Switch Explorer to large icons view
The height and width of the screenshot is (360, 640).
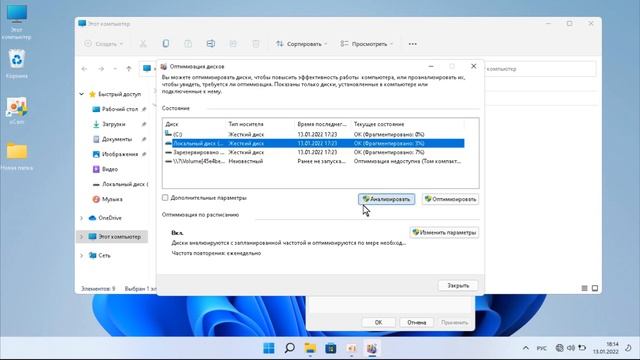pyautogui.click(x=595, y=288)
